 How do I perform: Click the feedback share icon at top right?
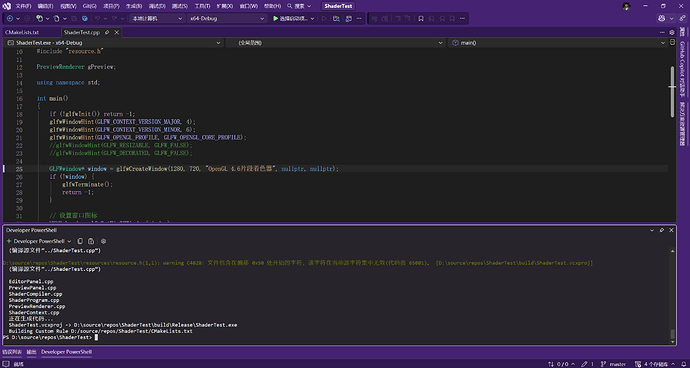pyautogui.click(x=683, y=18)
